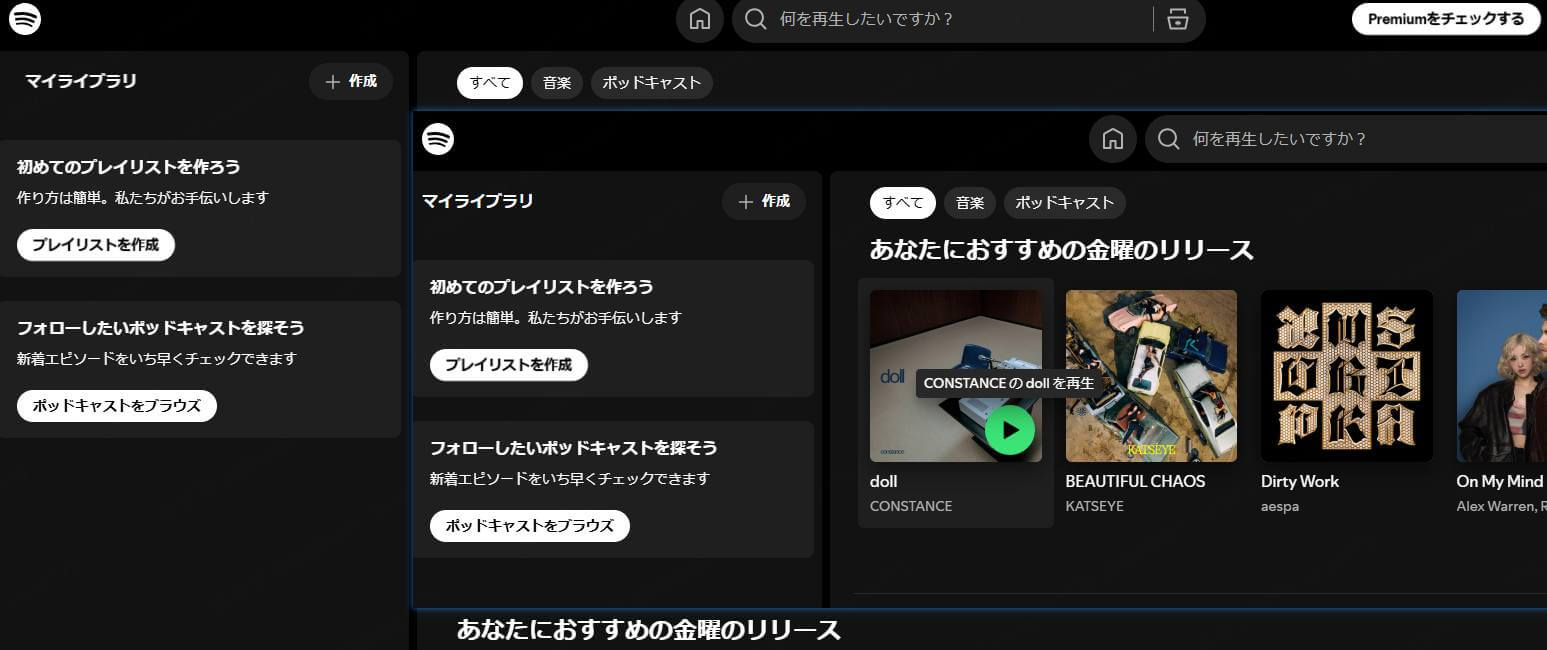Image resolution: width=1547 pixels, height=650 pixels.
Task: Click the magnifier icon in the top search bar
Action: (x=756, y=19)
